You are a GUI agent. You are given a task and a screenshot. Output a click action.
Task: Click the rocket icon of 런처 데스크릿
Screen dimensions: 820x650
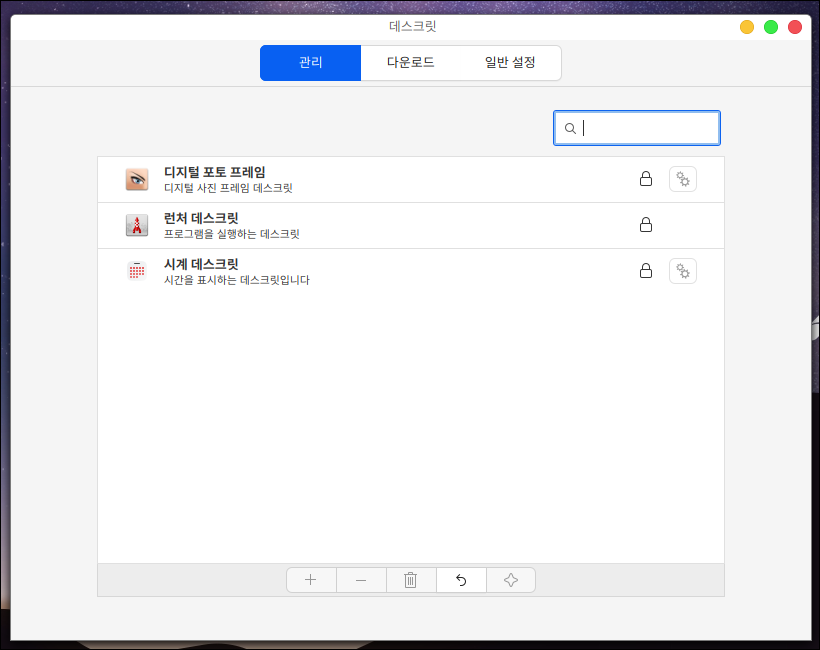coord(137,225)
